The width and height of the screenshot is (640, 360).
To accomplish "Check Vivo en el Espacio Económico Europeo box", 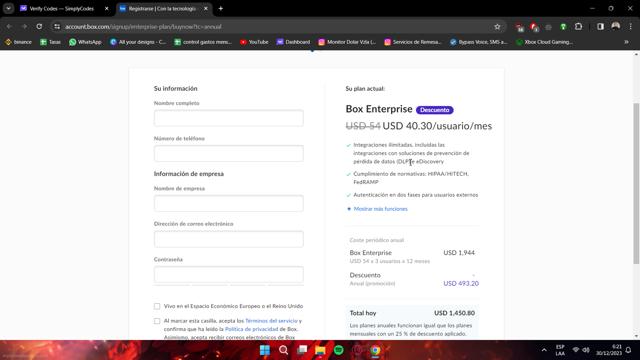I will 157,306.
